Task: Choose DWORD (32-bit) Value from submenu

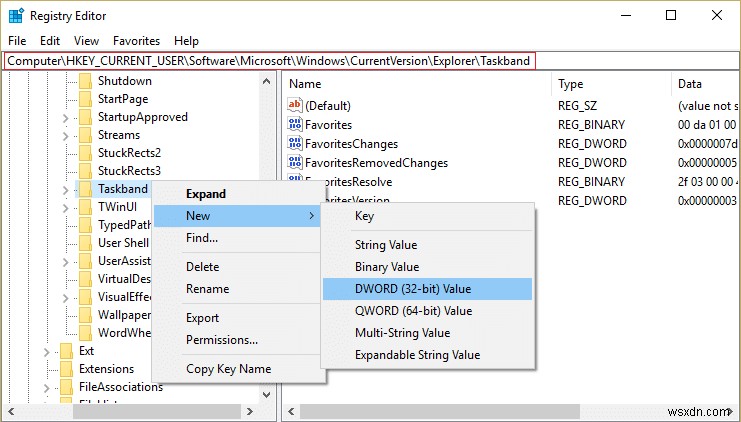Action: pyautogui.click(x=412, y=289)
